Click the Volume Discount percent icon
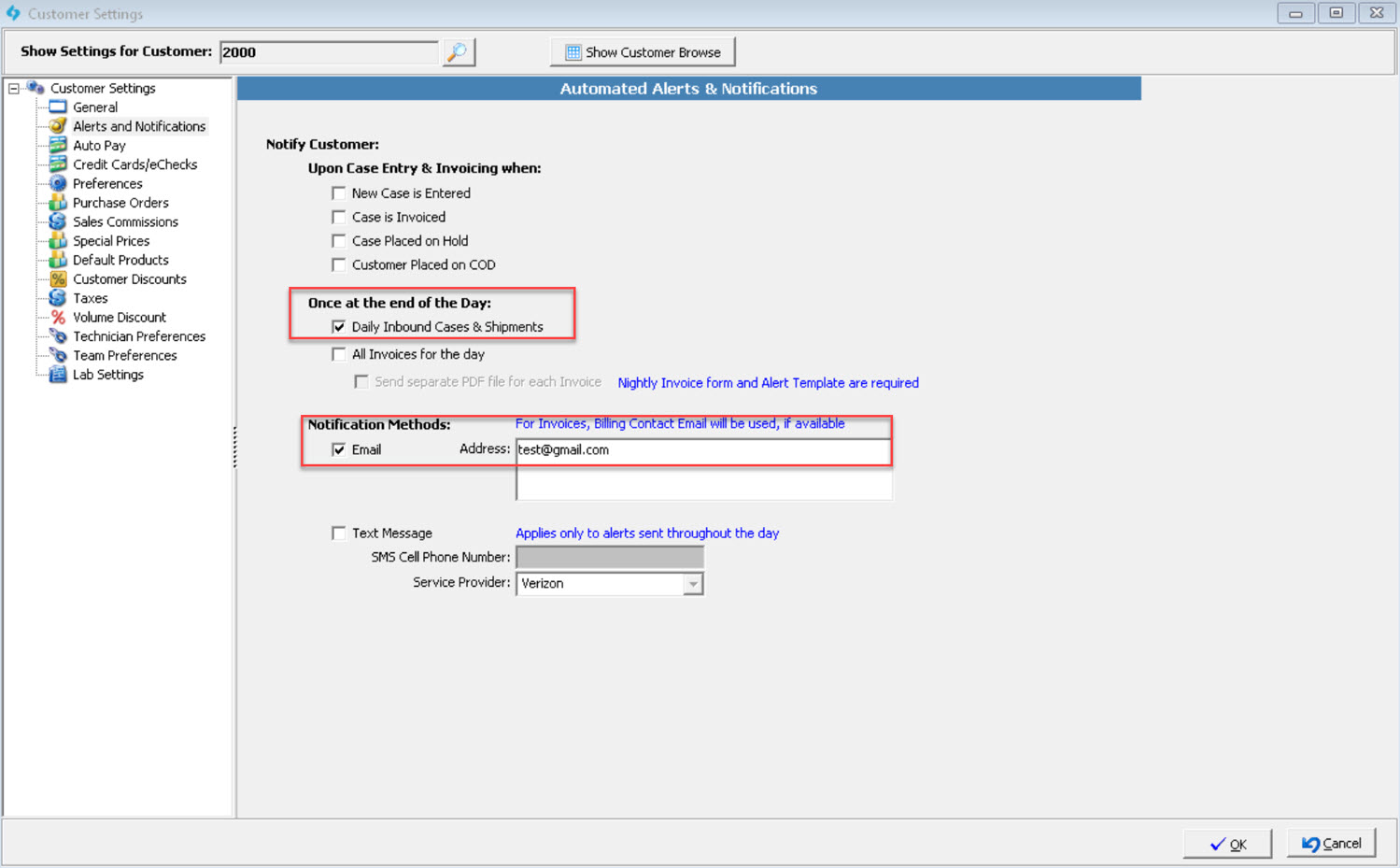 (x=58, y=318)
